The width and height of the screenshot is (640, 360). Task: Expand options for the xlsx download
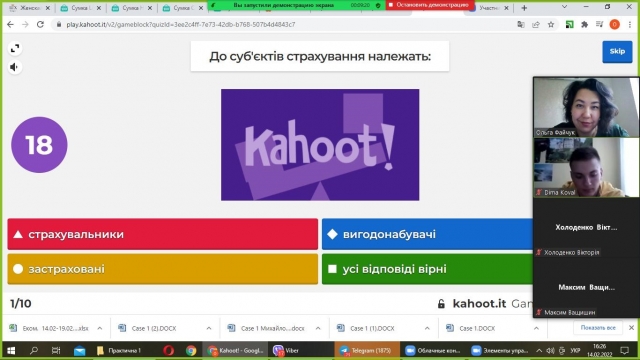(100, 328)
